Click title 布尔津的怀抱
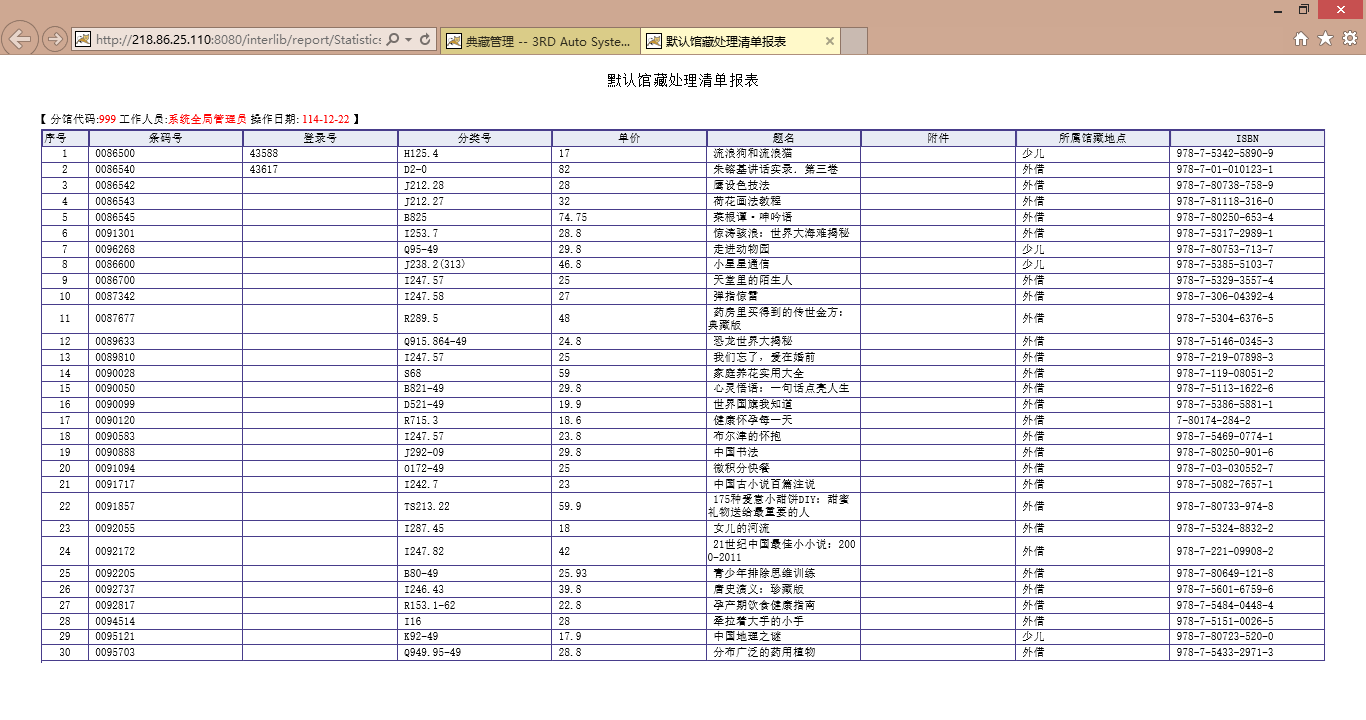Screen dimensions: 1366x720 coord(747,437)
